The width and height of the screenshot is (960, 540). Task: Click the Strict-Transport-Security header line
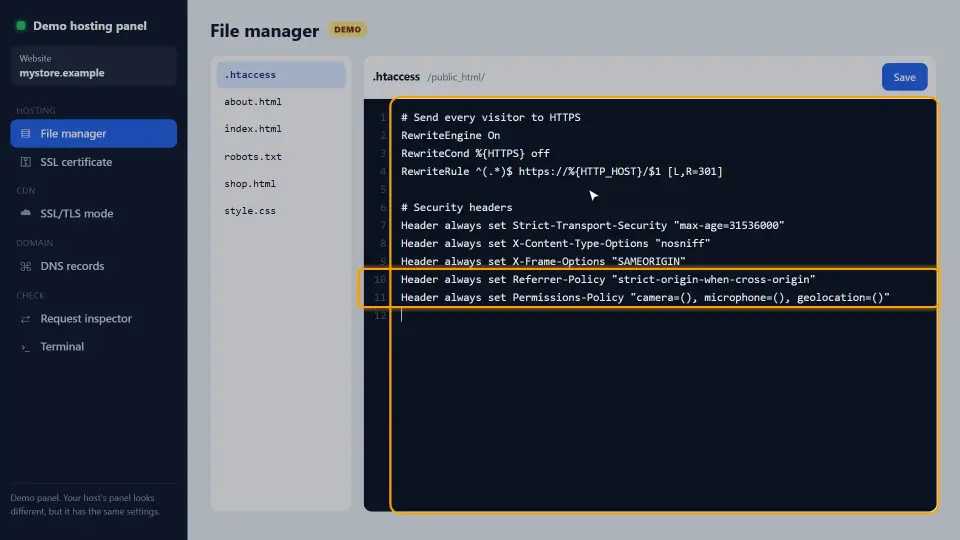[593, 225]
